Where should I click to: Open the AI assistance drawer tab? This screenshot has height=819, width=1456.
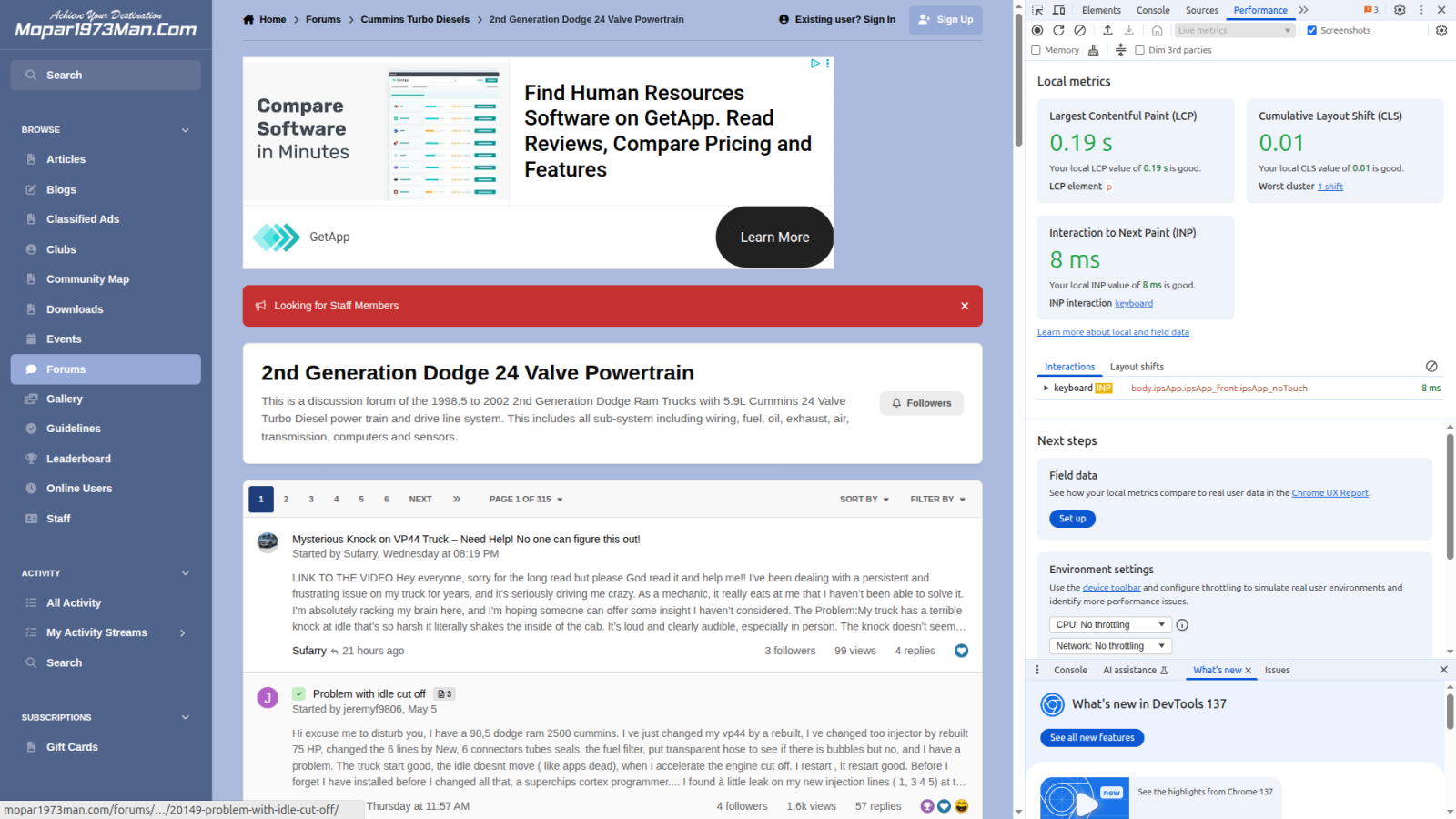[1135, 671]
